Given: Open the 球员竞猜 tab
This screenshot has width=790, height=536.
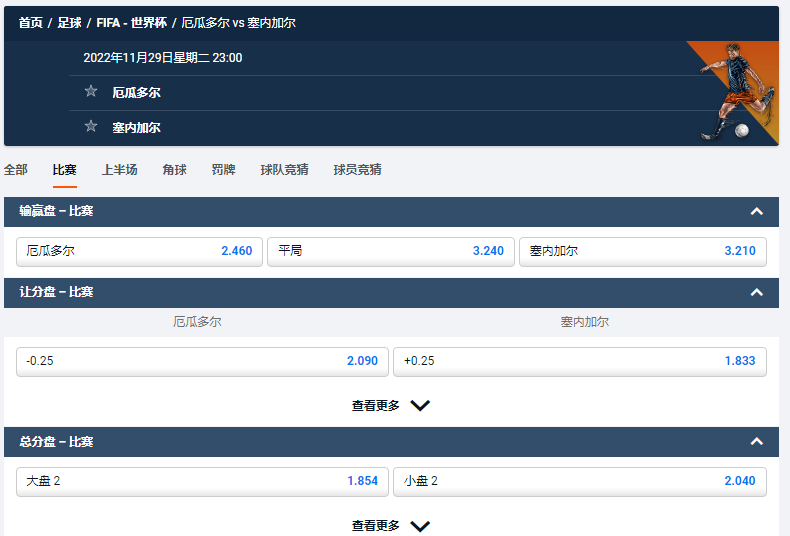Looking at the screenshot, I should [357, 170].
